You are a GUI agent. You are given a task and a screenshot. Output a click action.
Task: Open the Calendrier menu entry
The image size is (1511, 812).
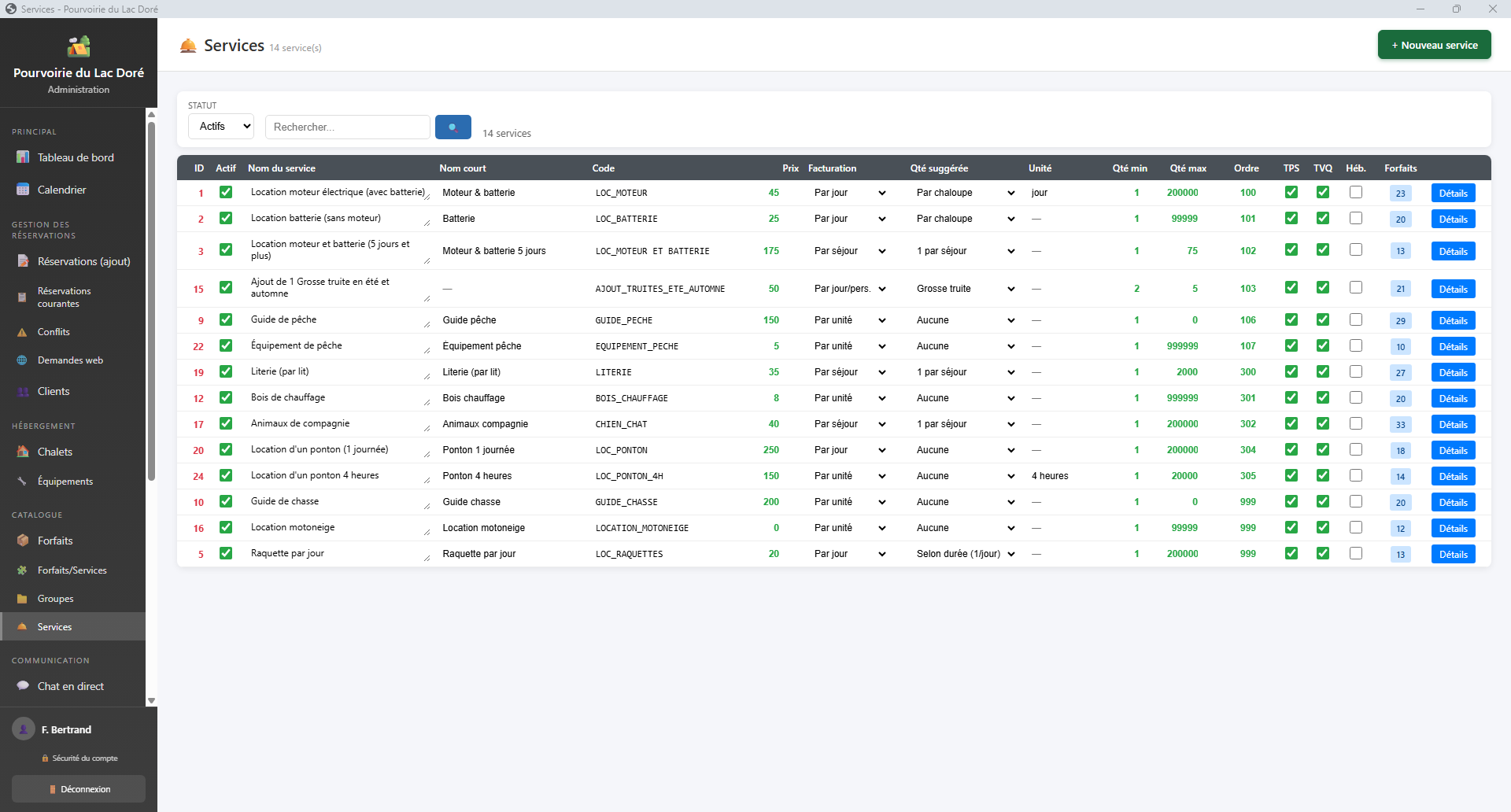(72, 190)
